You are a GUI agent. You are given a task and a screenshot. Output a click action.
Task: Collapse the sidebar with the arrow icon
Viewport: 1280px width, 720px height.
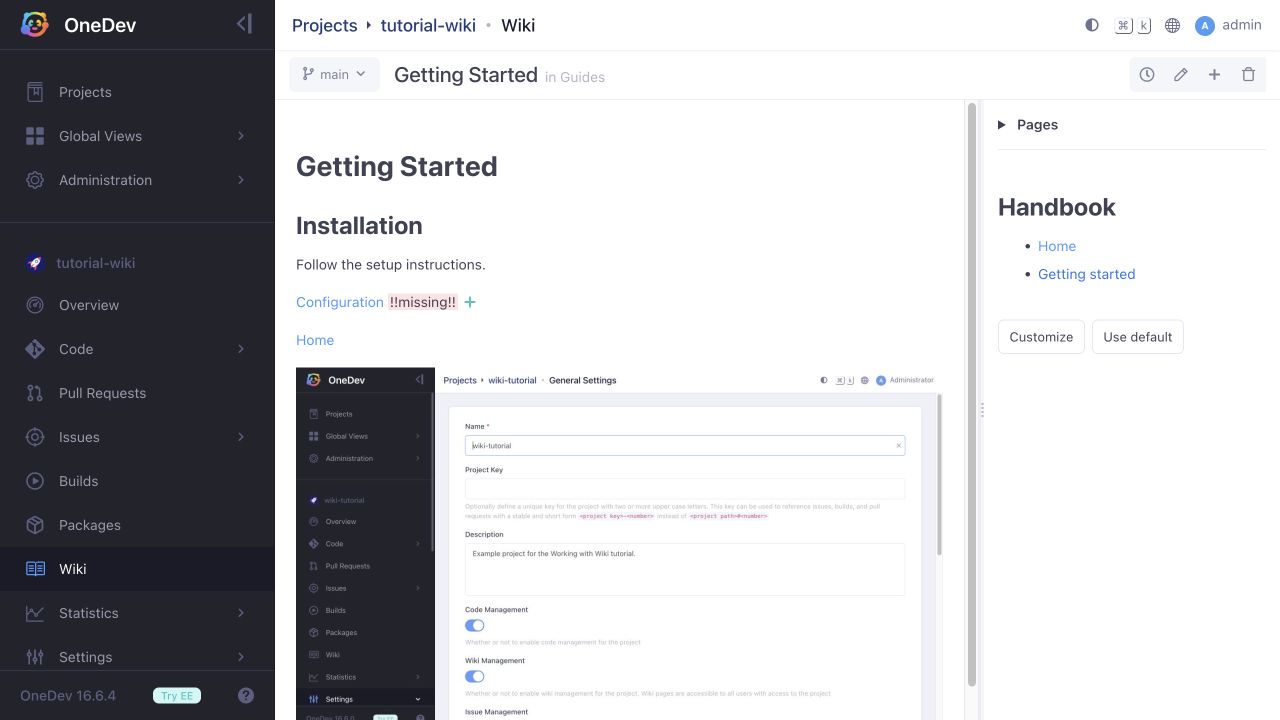(x=244, y=24)
